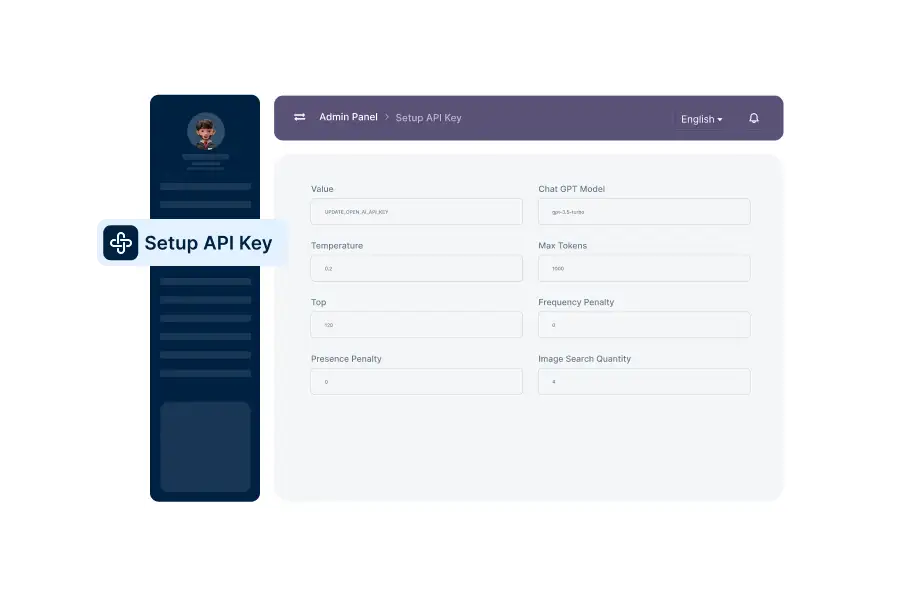Click the Setup API Key badge icon
900x600 pixels.
click(x=121, y=243)
